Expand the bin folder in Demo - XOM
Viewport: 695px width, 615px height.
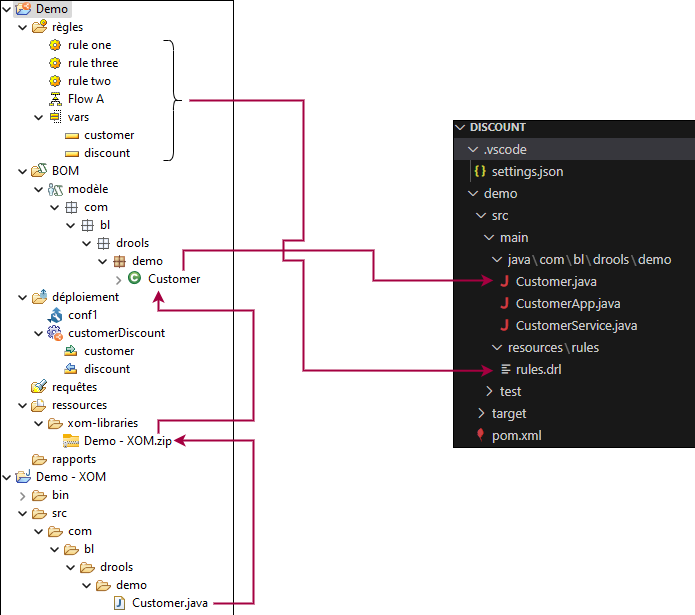(23, 495)
